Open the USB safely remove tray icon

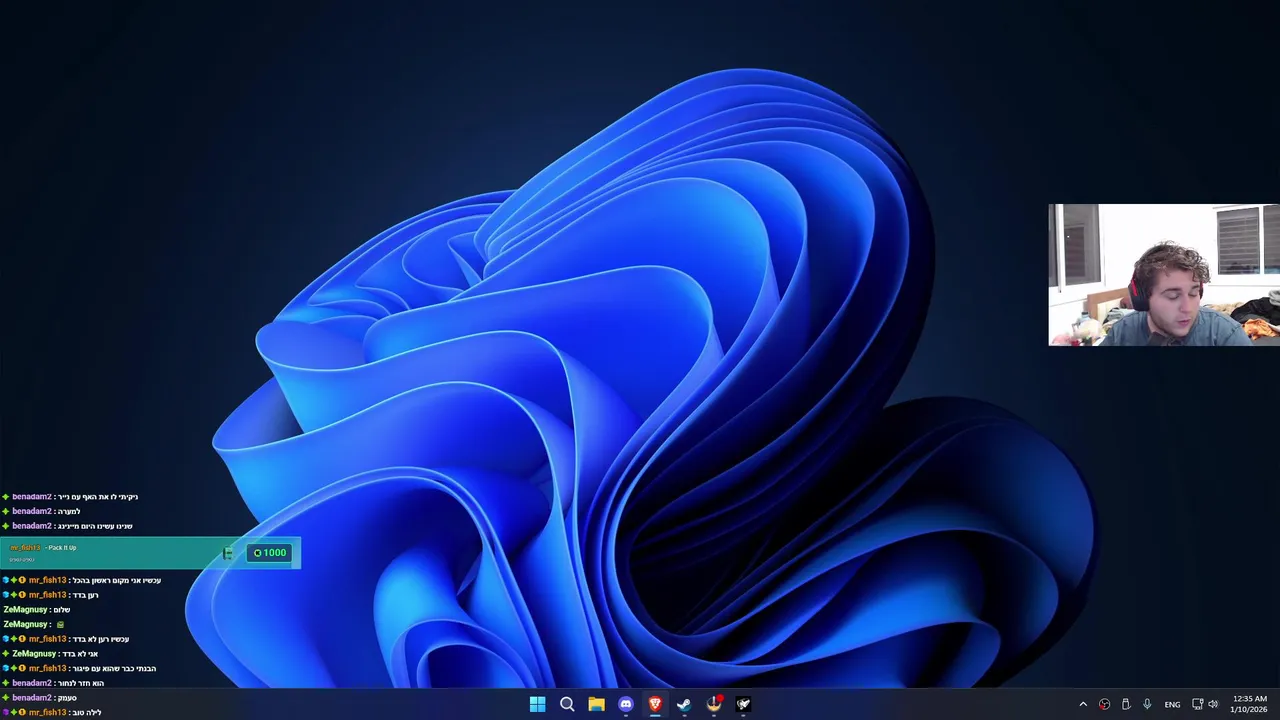pyautogui.click(x=1126, y=704)
